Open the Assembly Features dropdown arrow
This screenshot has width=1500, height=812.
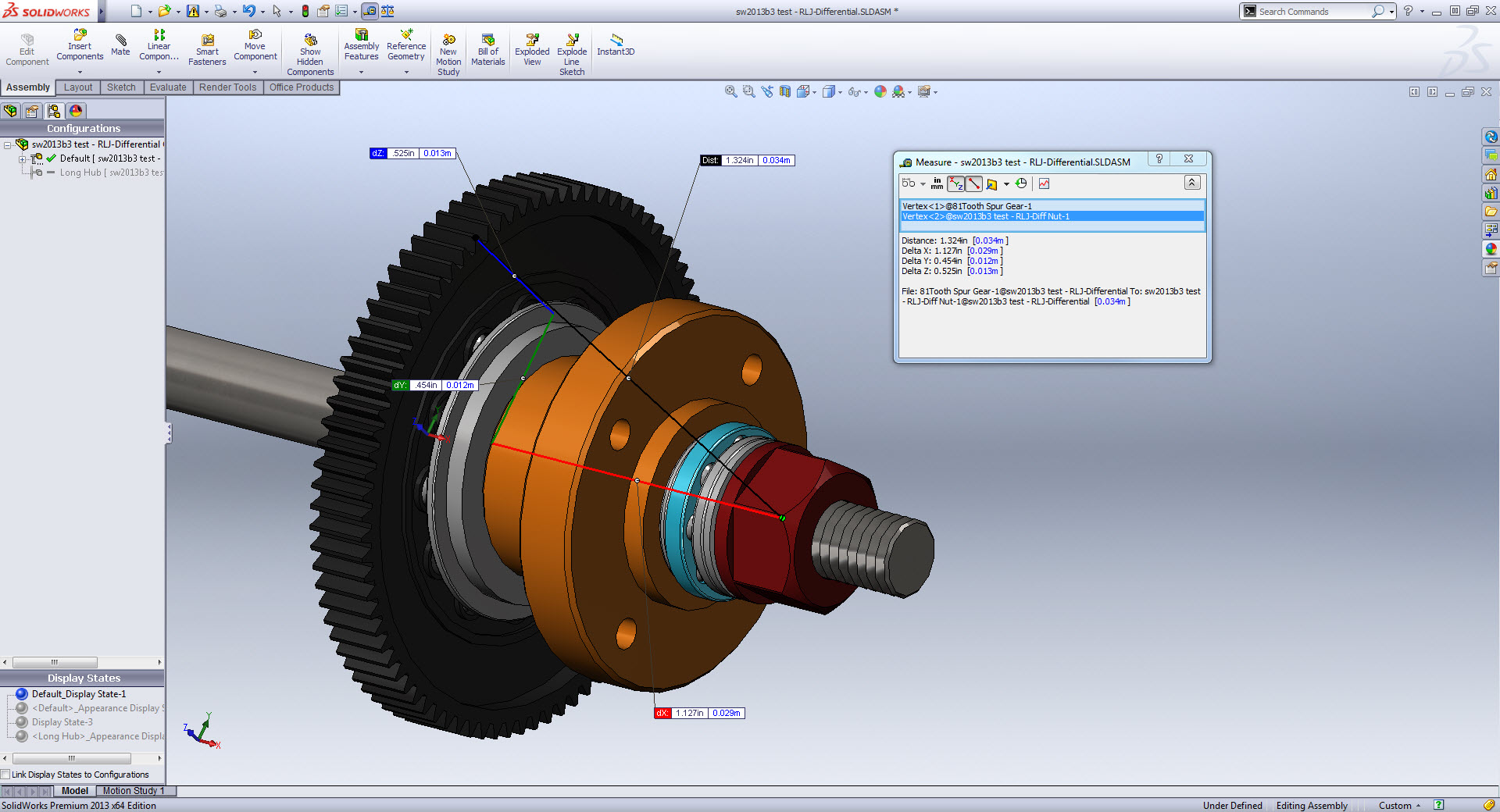click(361, 73)
